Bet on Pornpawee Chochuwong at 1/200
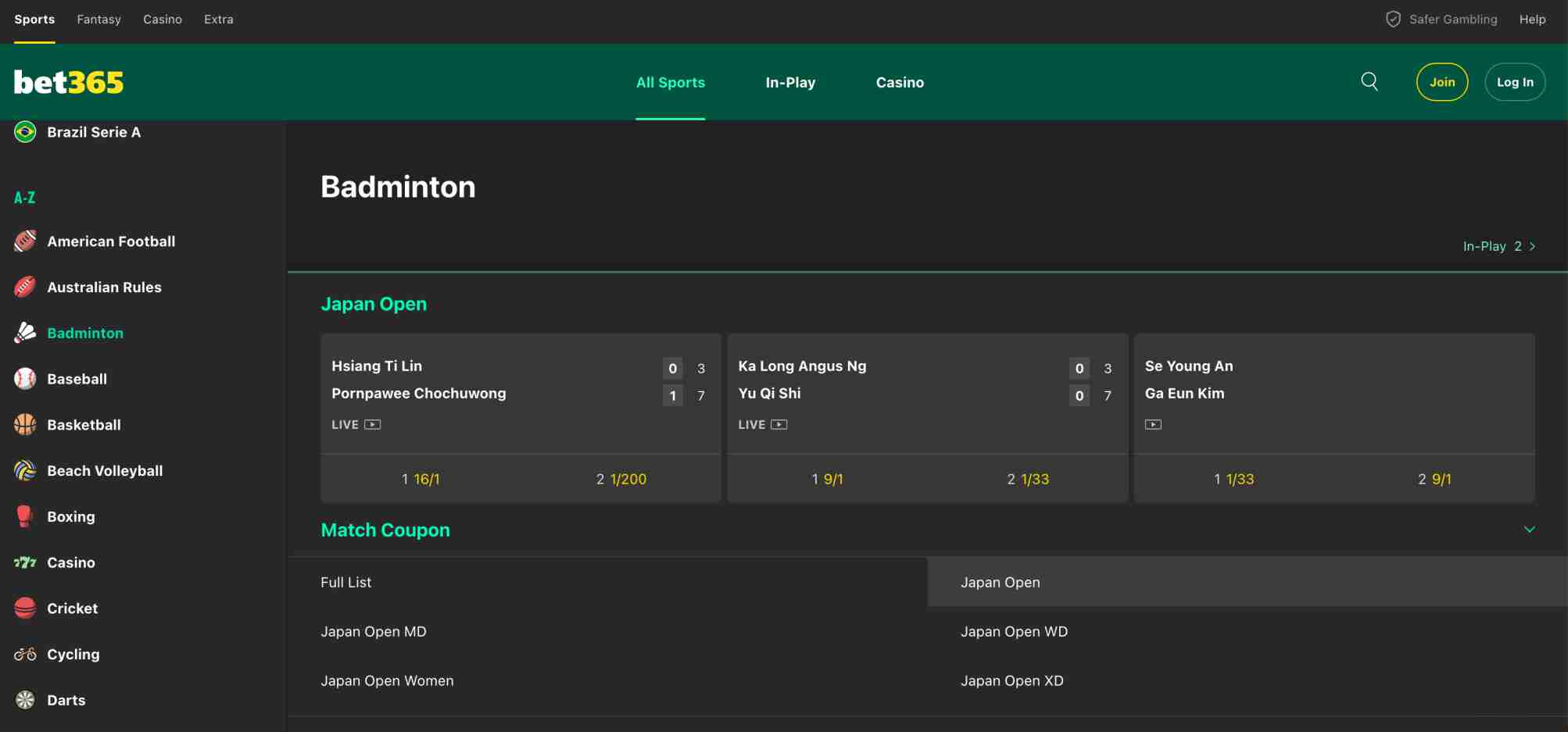1568x732 pixels. (x=621, y=479)
